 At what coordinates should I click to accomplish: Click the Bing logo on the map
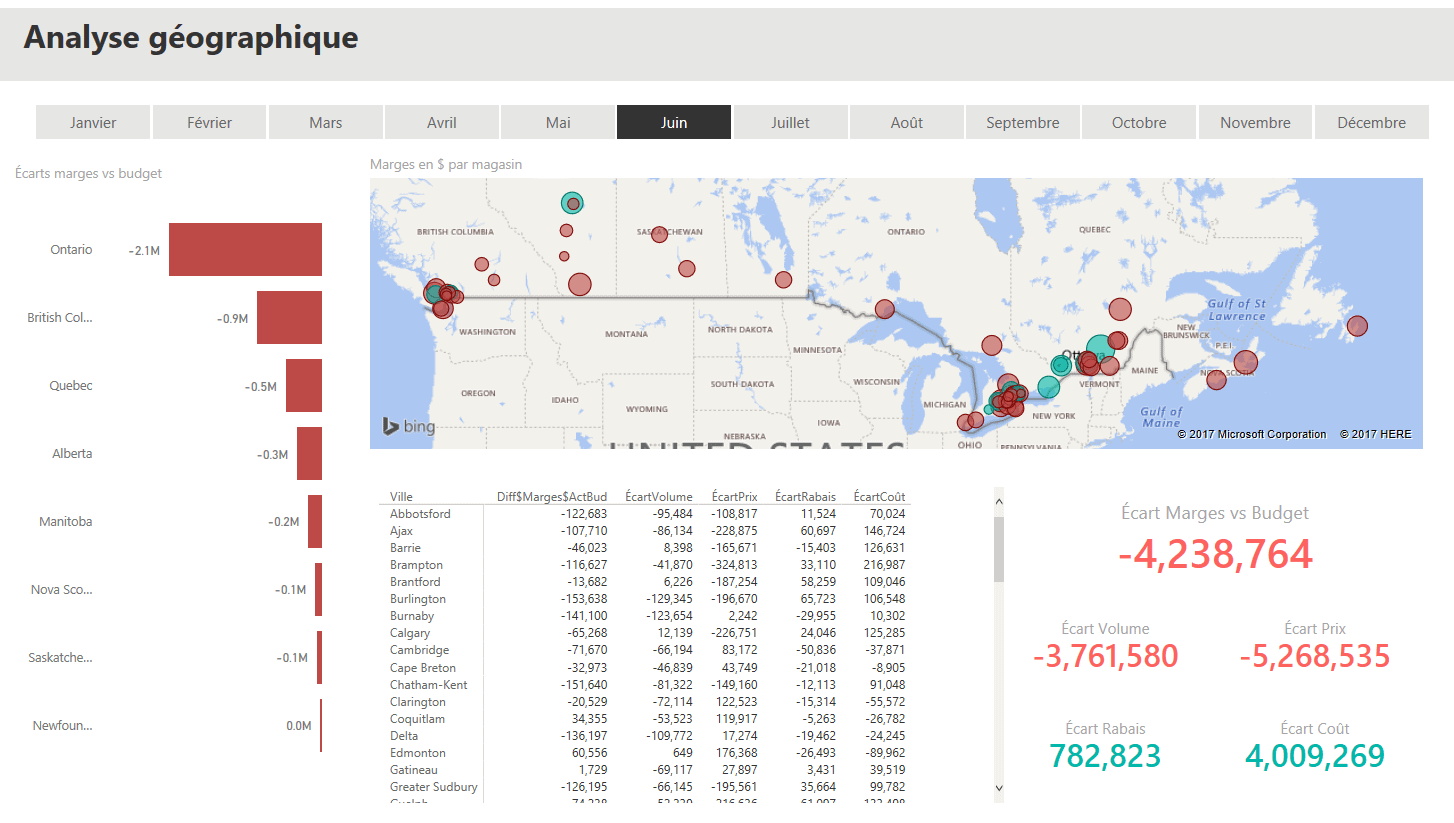click(x=409, y=427)
